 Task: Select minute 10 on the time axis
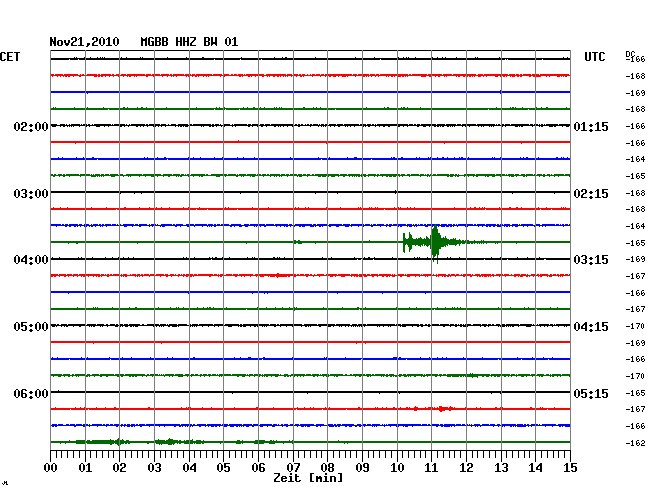coord(397,467)
